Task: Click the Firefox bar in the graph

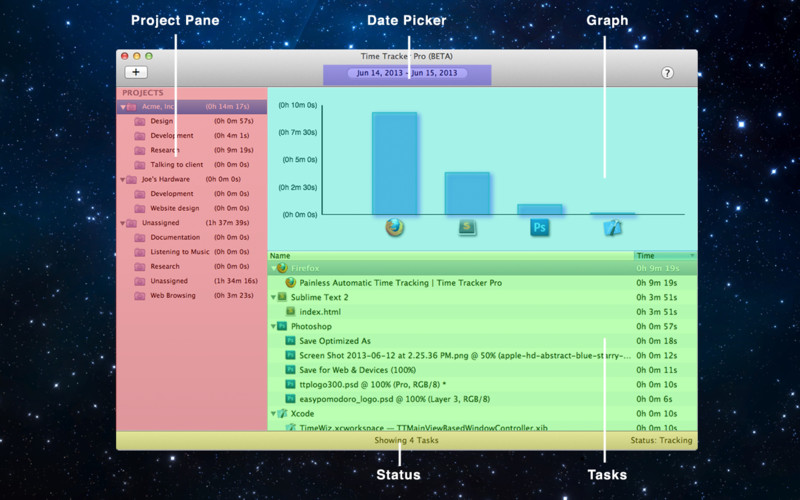Action: coord(394,163)
